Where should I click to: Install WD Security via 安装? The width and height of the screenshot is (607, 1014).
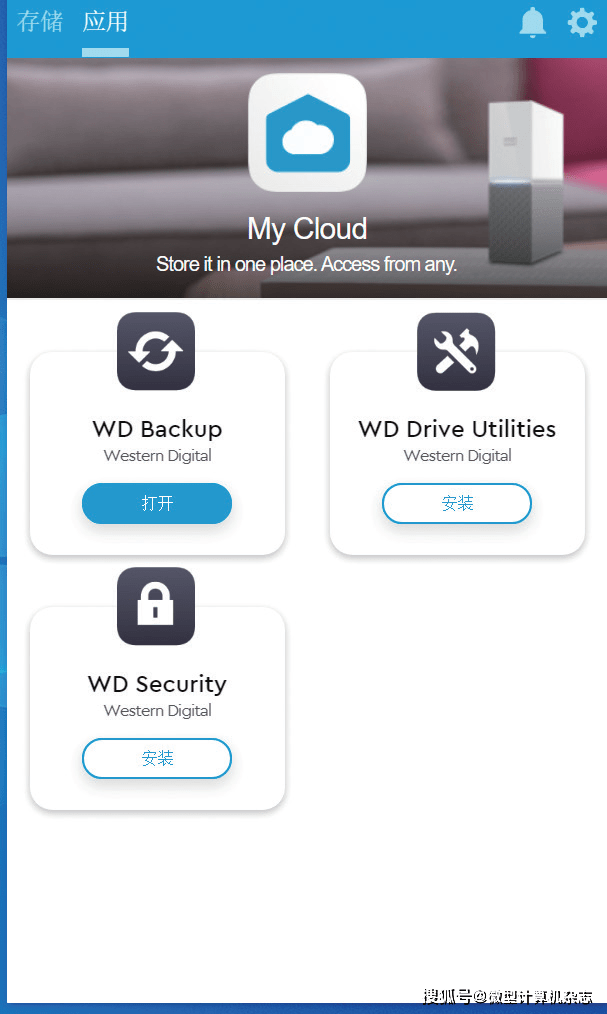tap(157, 758)
